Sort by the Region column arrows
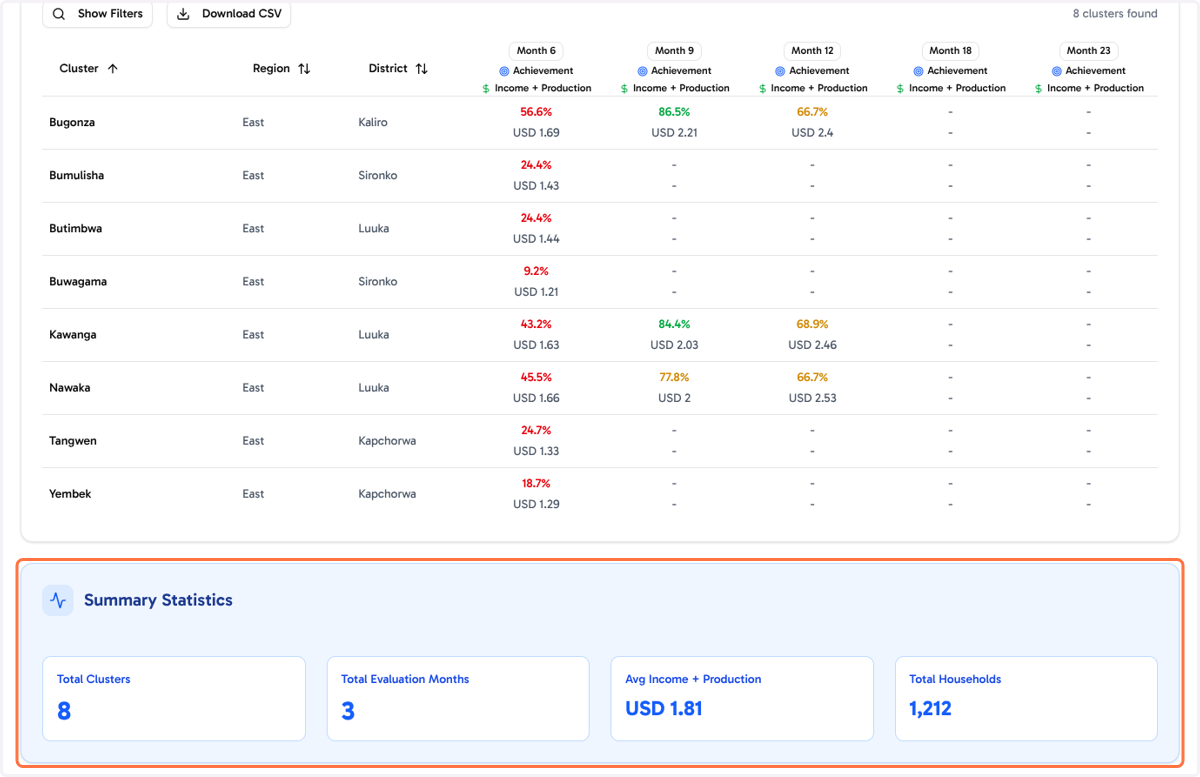The height and width of the screenshot is (777, 1200). 304,69
